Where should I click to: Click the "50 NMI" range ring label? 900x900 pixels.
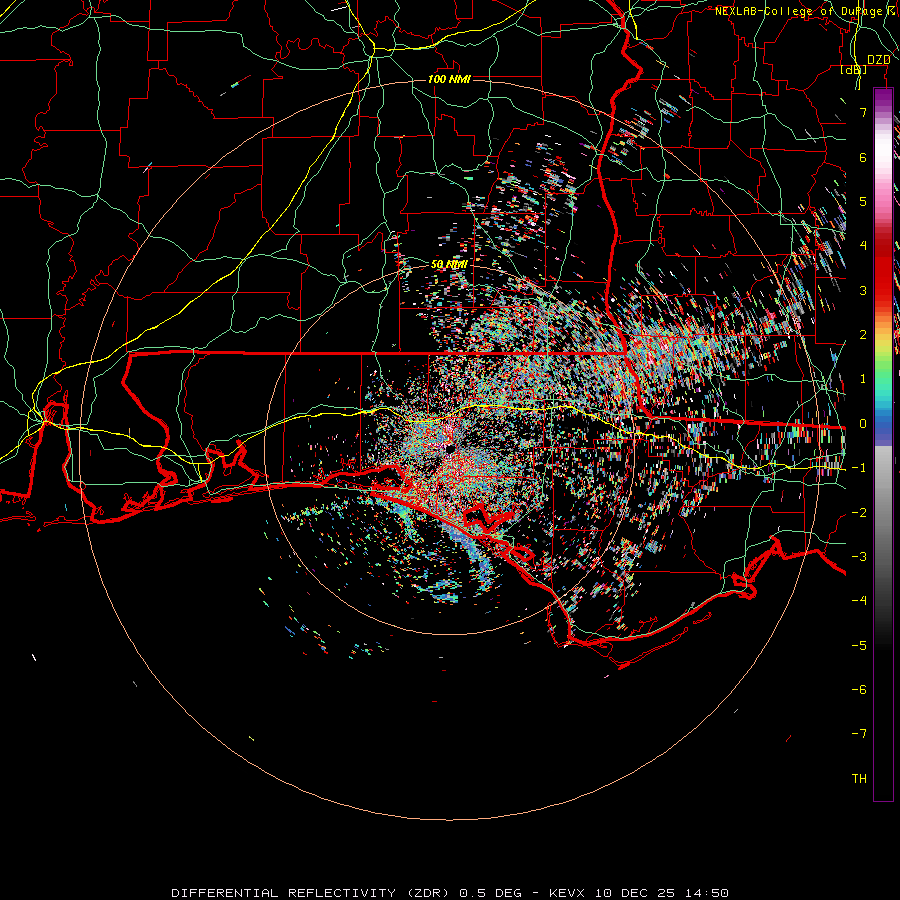[449, 265]
